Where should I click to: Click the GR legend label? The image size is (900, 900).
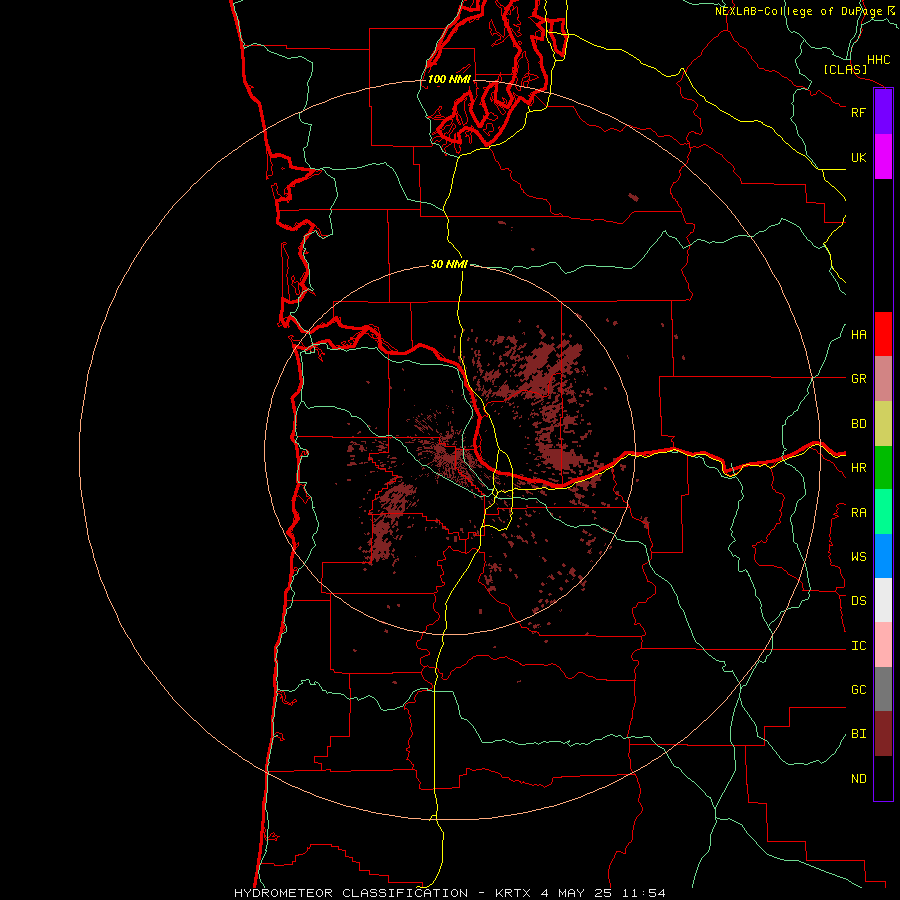click(859, 379)
